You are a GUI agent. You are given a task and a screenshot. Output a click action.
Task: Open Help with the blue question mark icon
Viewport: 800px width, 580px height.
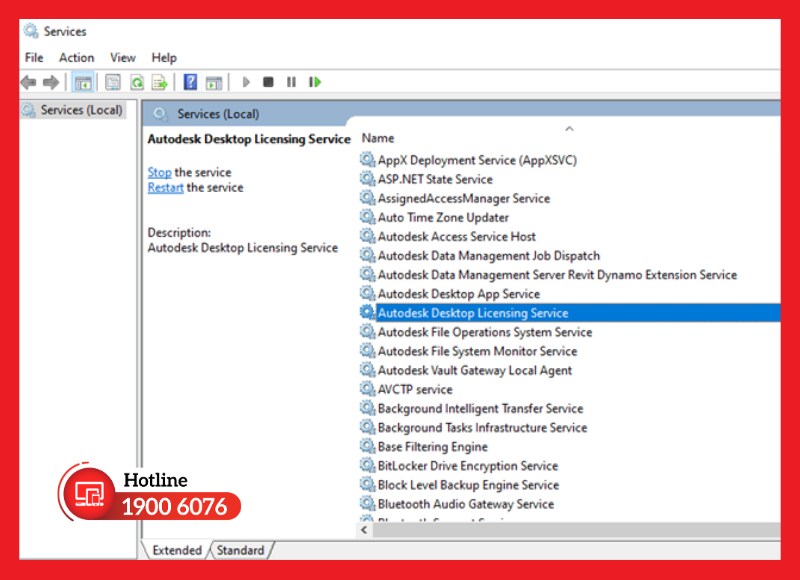pyautogui.click(x=190, y=82)
